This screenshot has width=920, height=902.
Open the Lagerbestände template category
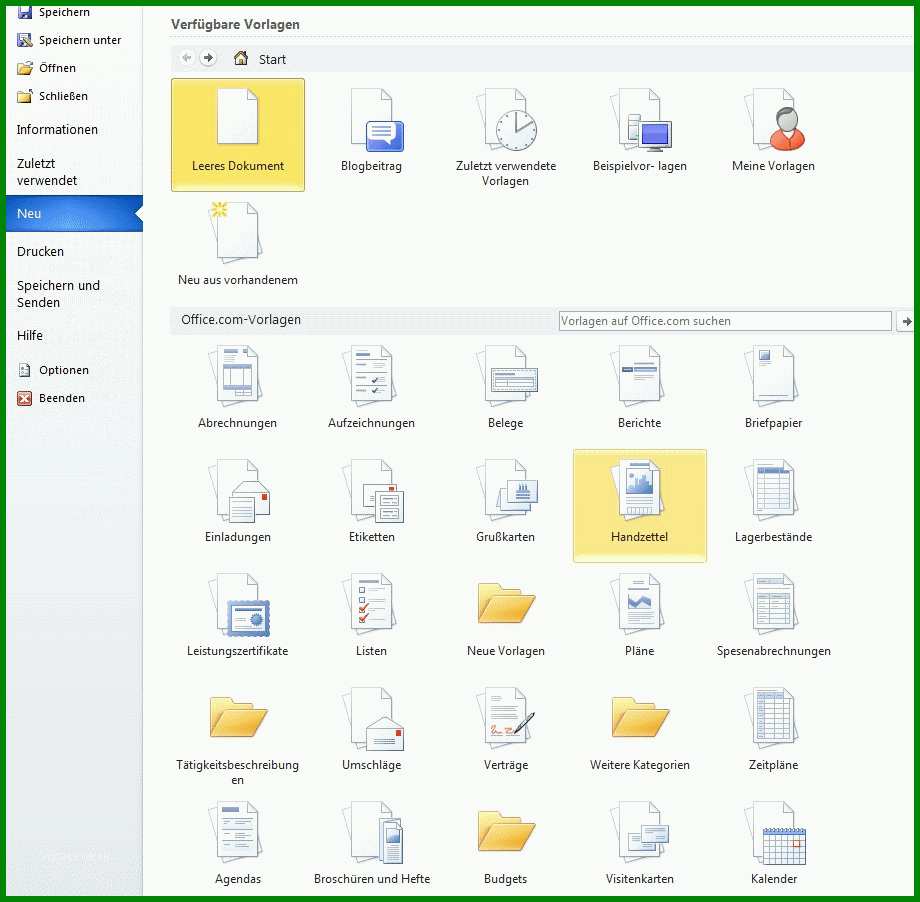coord(773,502)
